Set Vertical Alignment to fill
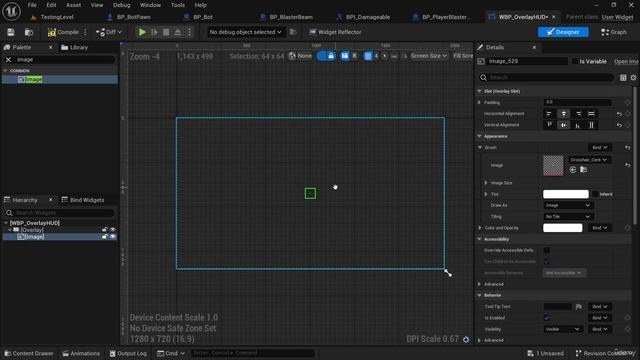Viewport: 640px width, 360px height. 591,125
